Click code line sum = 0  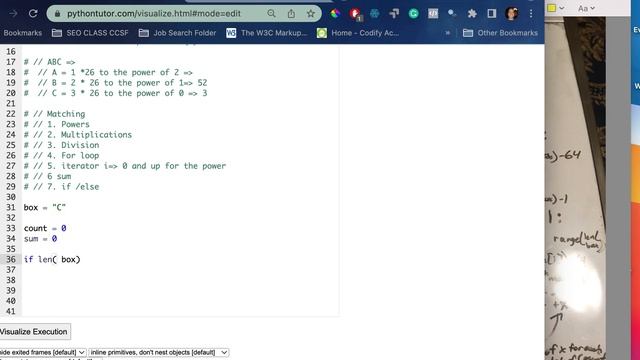pos(40,239)
